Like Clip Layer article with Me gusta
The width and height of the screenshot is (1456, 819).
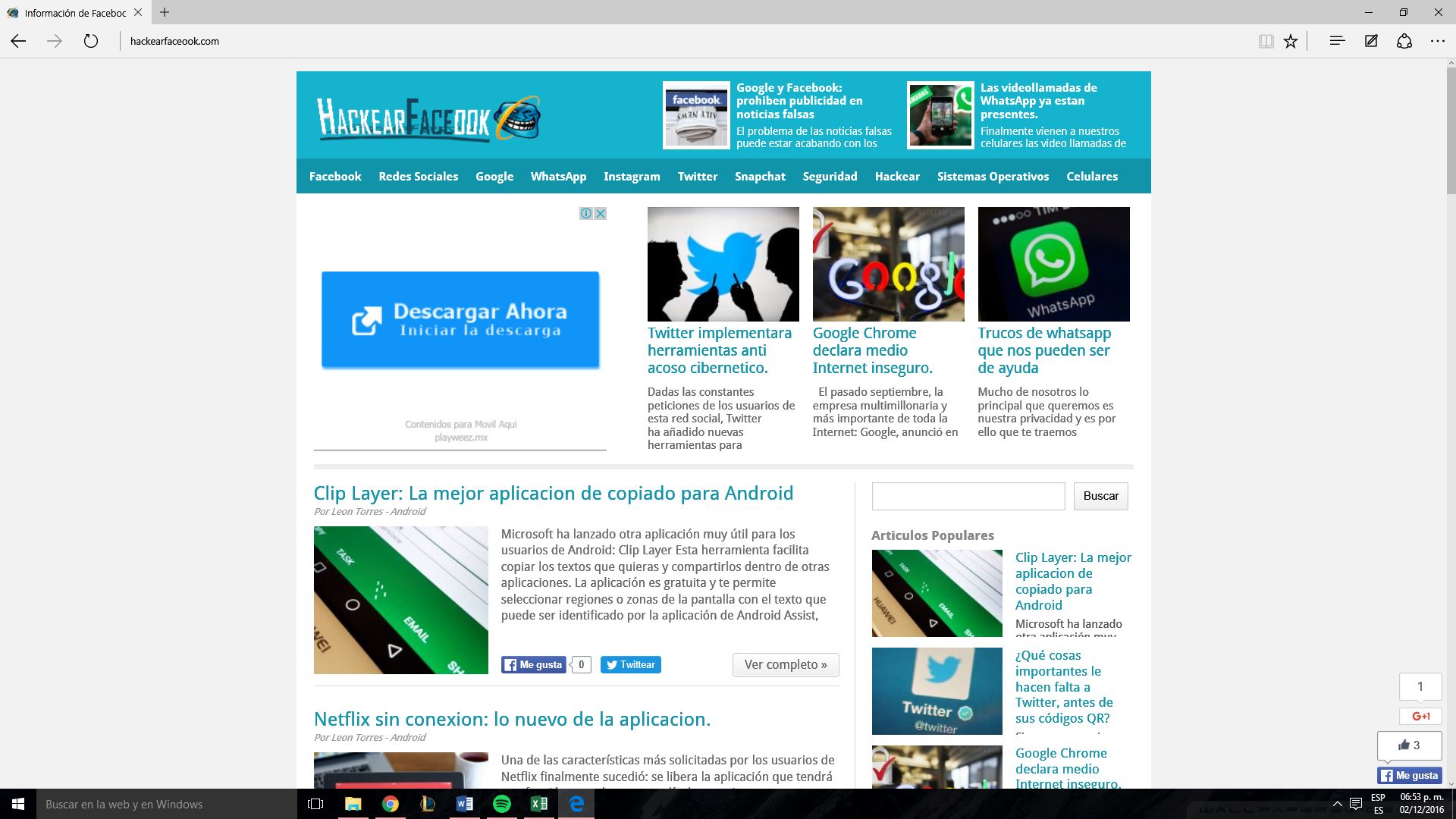coord(534,665)
